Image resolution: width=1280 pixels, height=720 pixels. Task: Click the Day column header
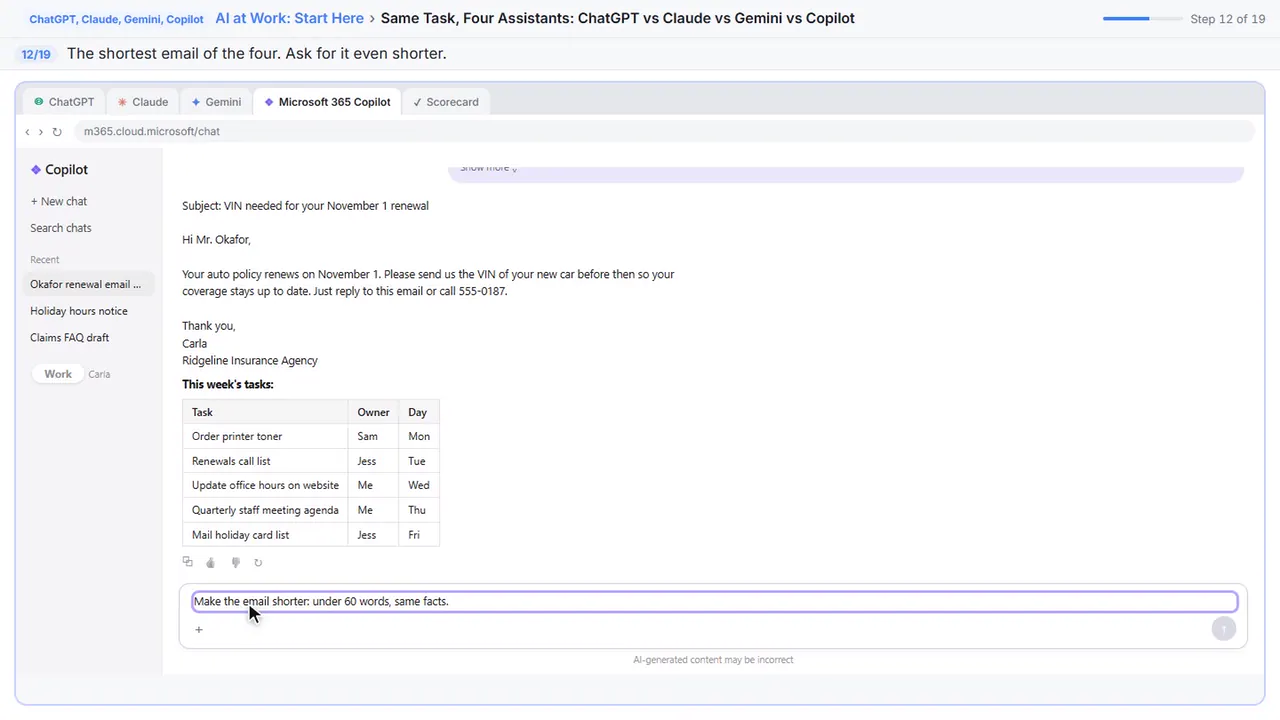click(x=418, y=412)
